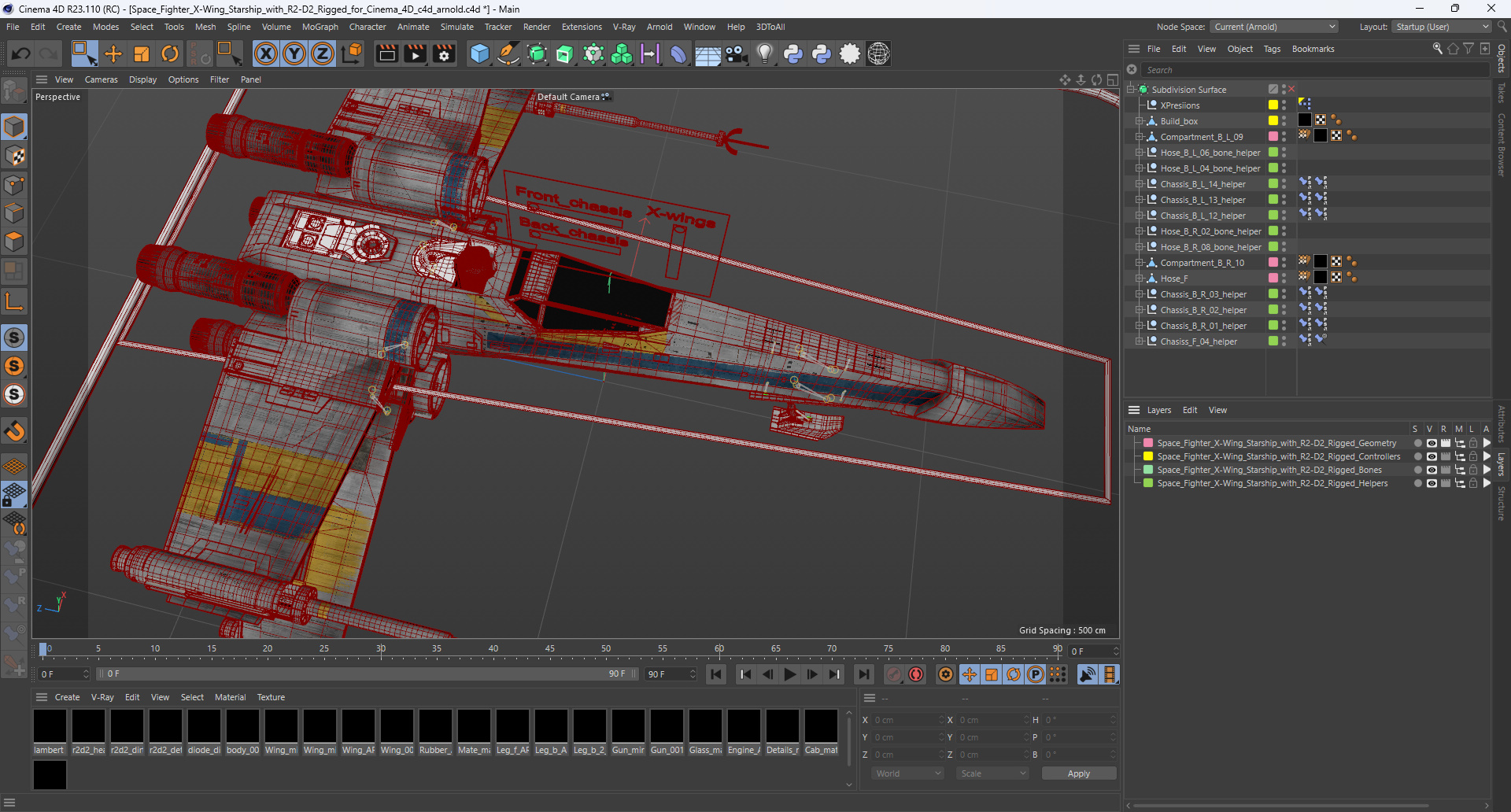Open the Layout dropdown

pos(1442,27)
